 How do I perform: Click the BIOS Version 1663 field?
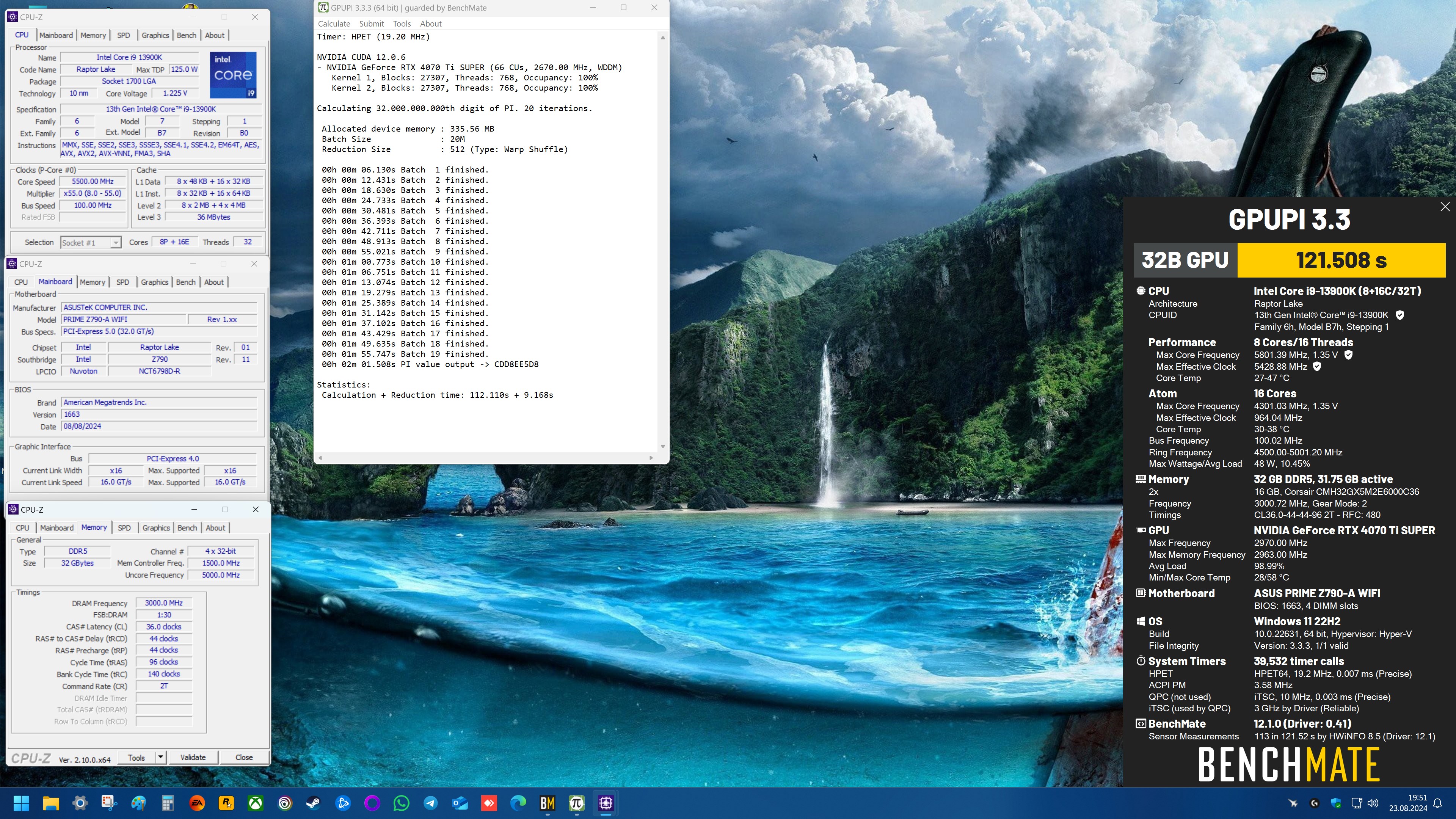pos(159,414)
